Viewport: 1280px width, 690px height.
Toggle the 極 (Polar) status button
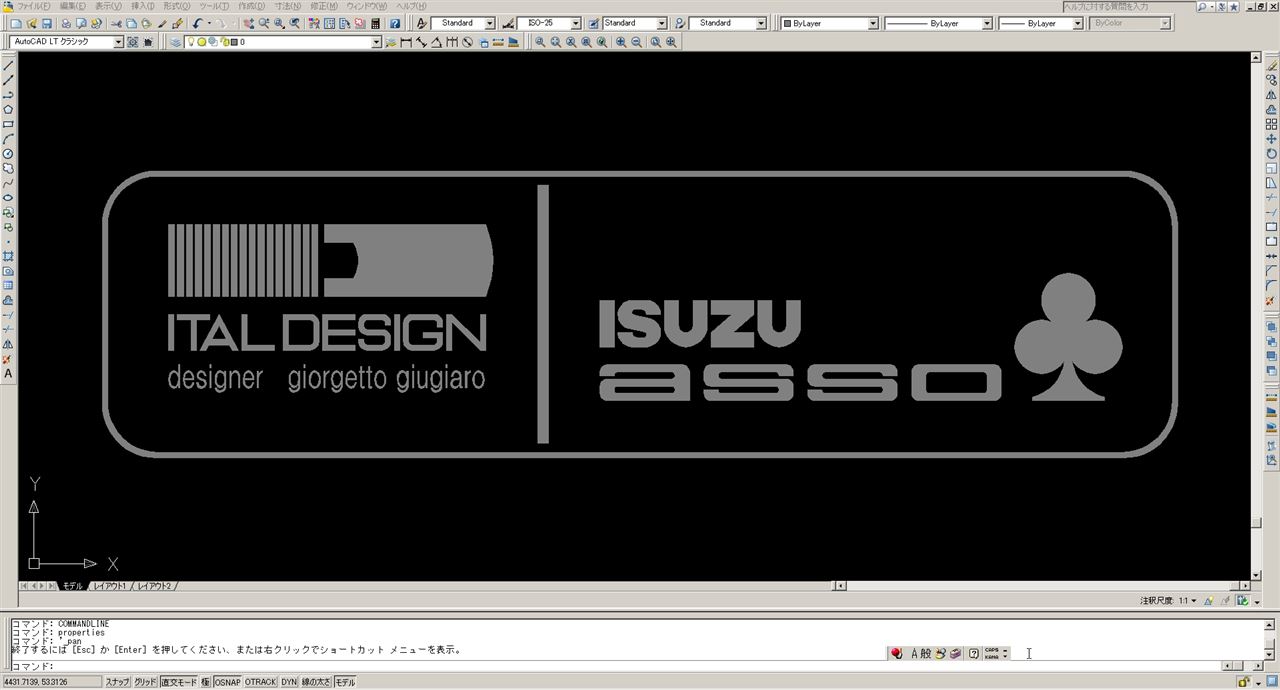click(205, 682)
